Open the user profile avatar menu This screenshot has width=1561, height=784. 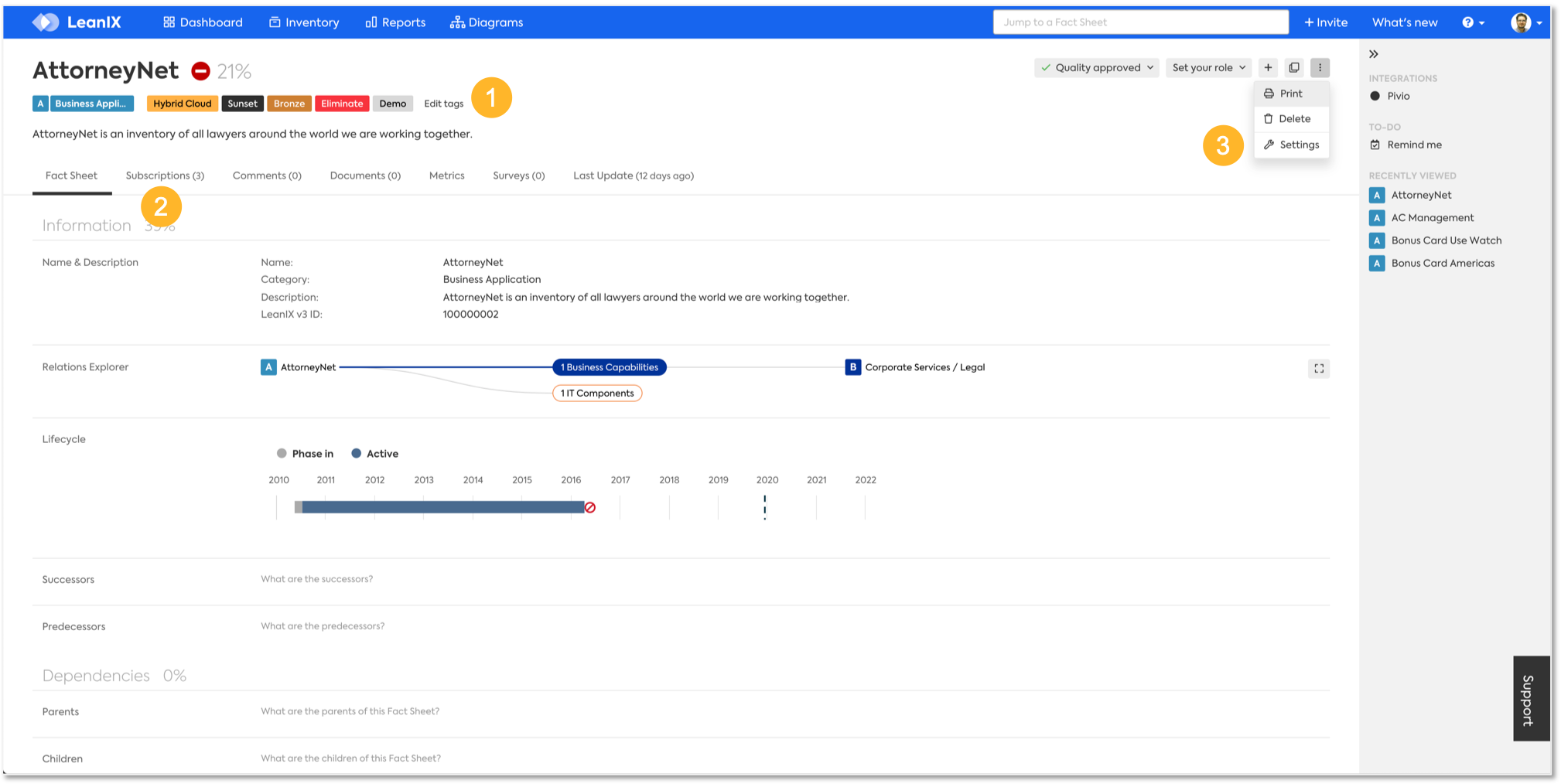(x=1526, y=22)
